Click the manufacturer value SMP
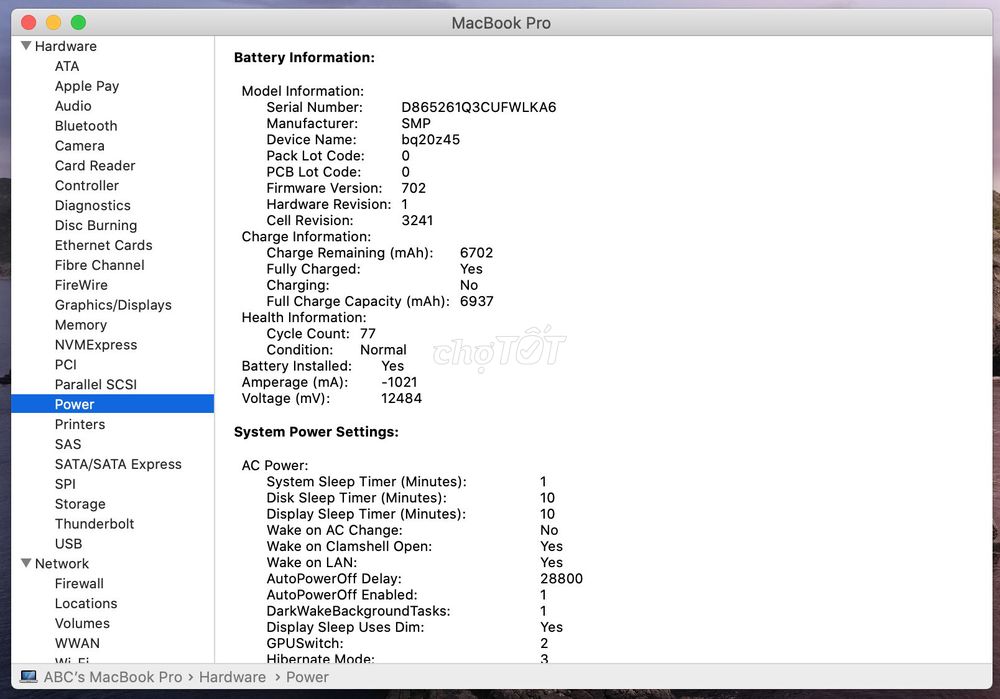This screenshot has height=699, width=1000. [416, 123]
